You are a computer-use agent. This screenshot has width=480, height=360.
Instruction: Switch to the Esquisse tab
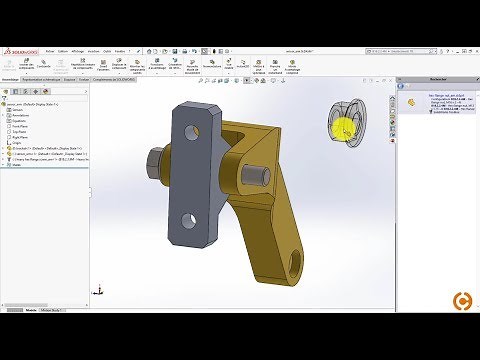tap(69, 80)
